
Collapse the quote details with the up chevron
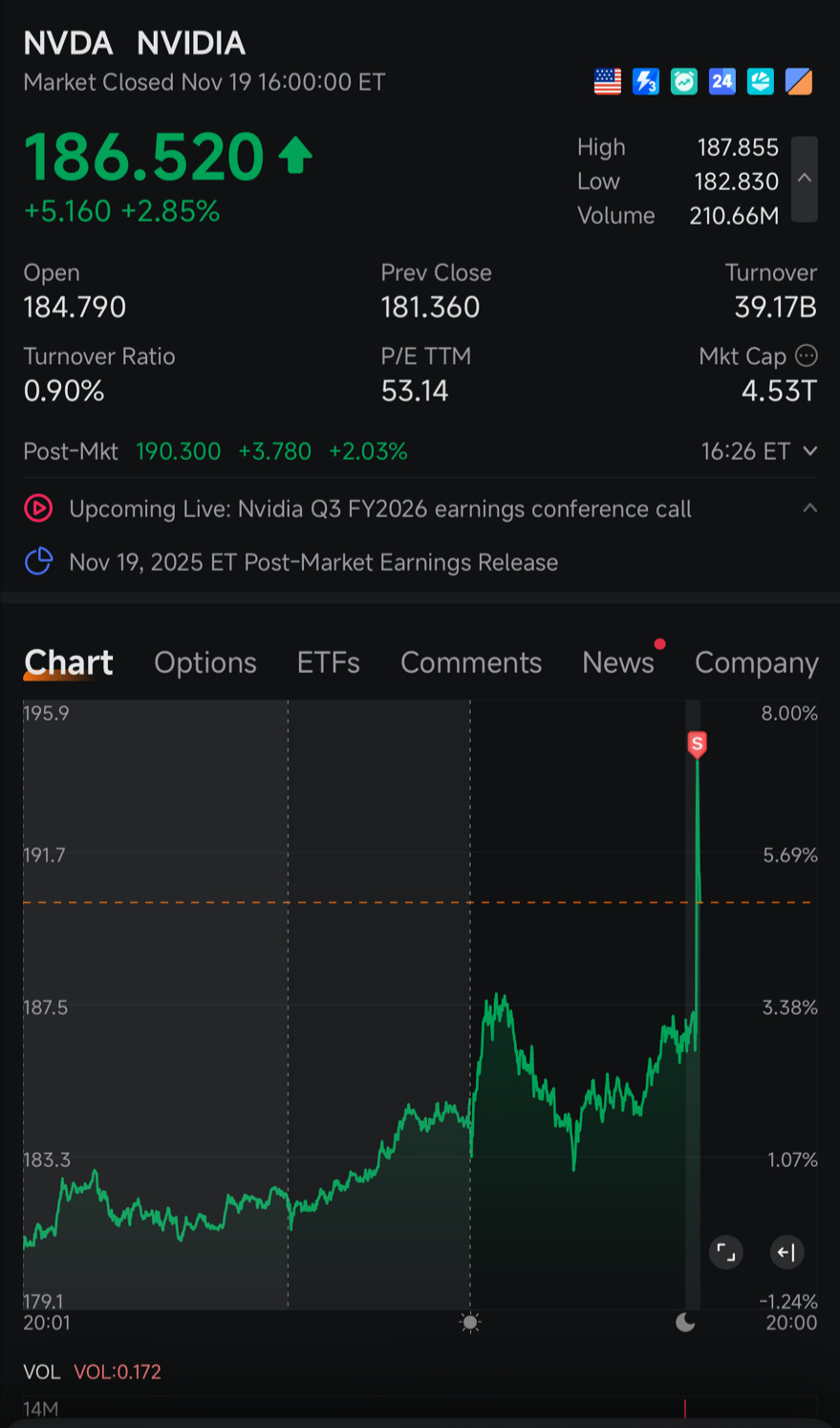coord(805,179)
